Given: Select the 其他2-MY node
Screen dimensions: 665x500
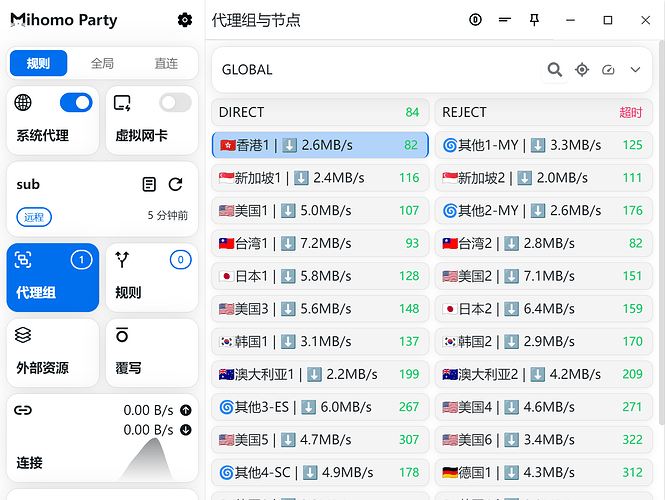Looking at the screenshot, I should point(544,210).
